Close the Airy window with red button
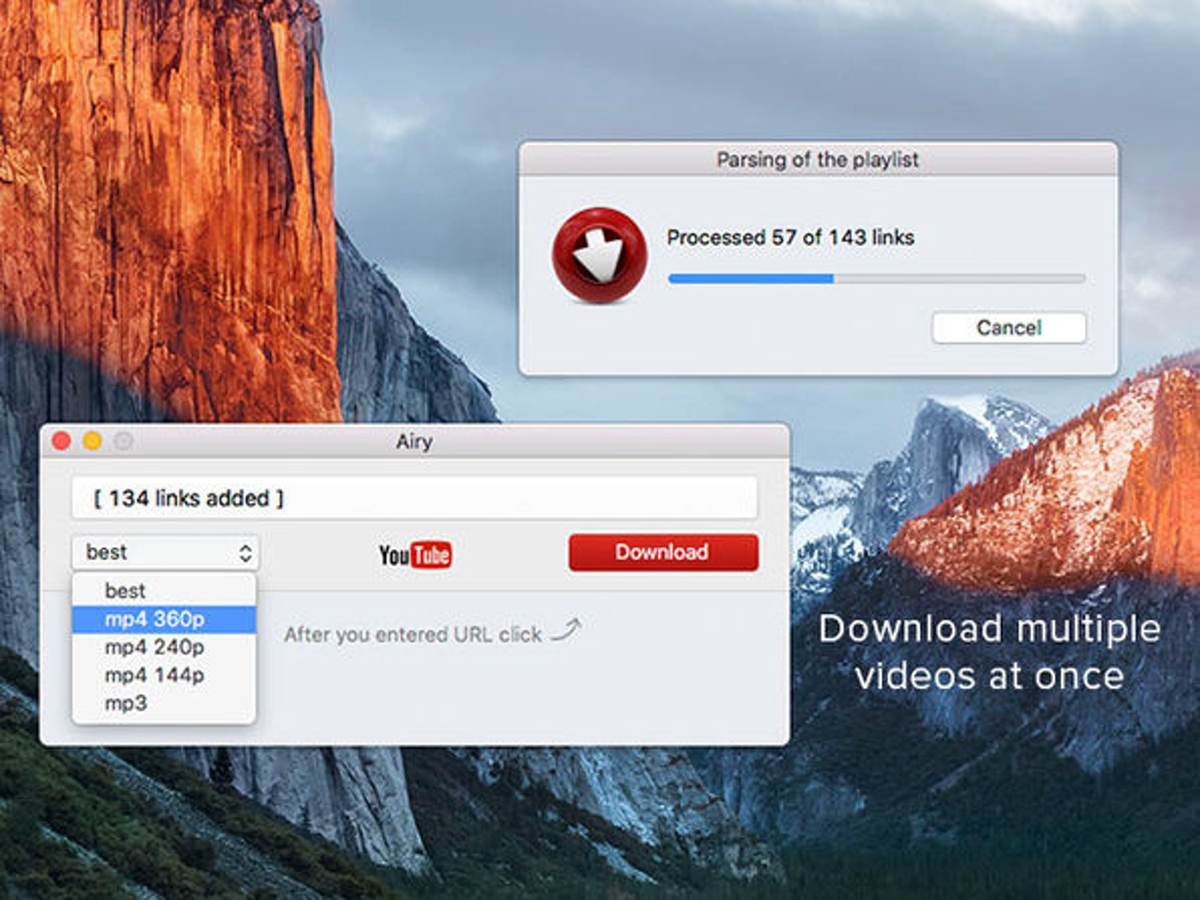 tap(61, 441)
